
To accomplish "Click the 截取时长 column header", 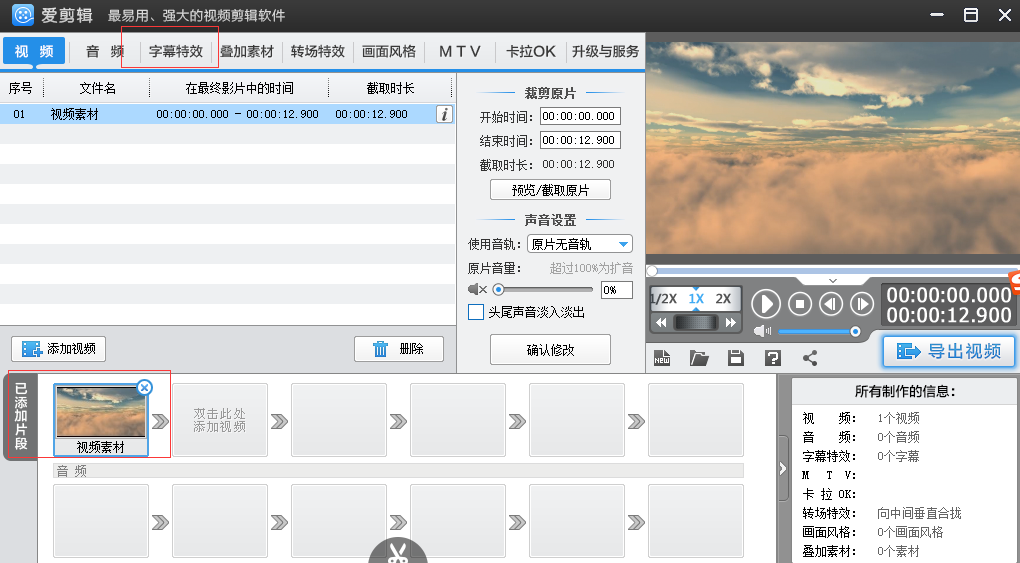I will (x=390, y=88).
